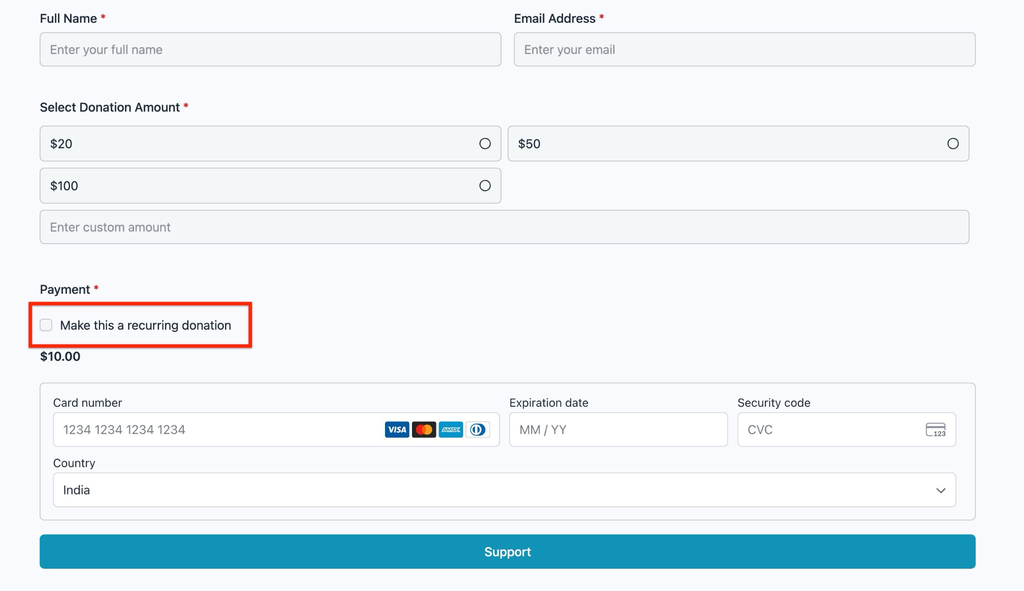Click the Full Name input field

coord(270,50)
